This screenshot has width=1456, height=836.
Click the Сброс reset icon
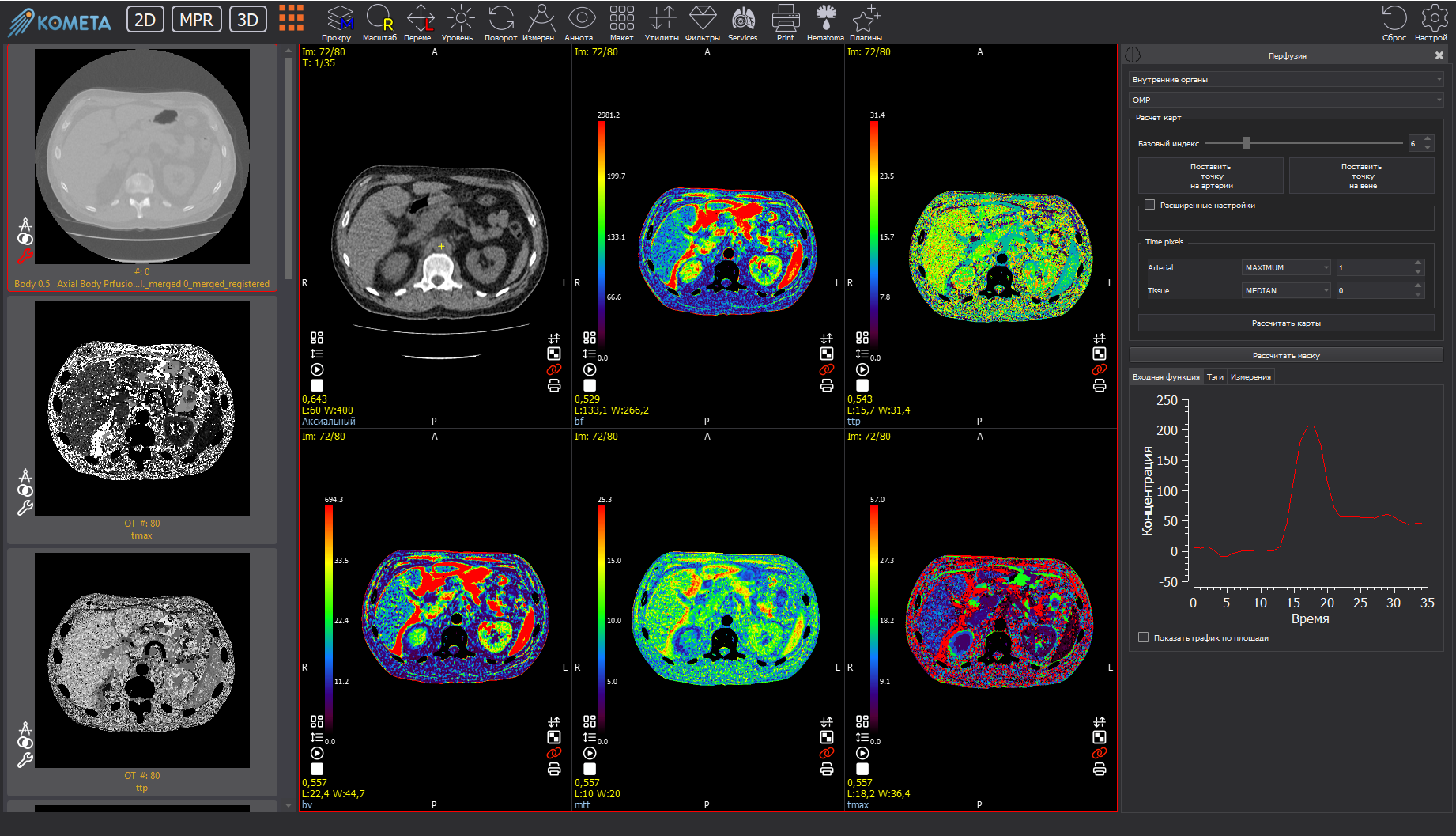(1394, 23)
